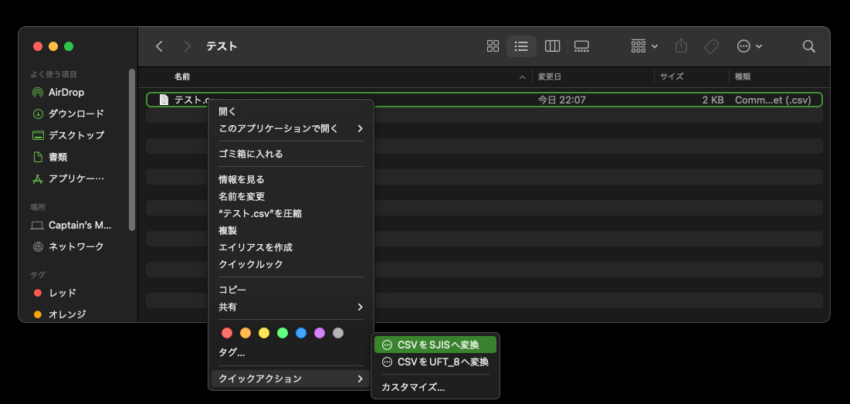This screenshot has height=404, width=850.
Task: Select CSVをSJISへ変換 quick action
Action: click(435, 344)
